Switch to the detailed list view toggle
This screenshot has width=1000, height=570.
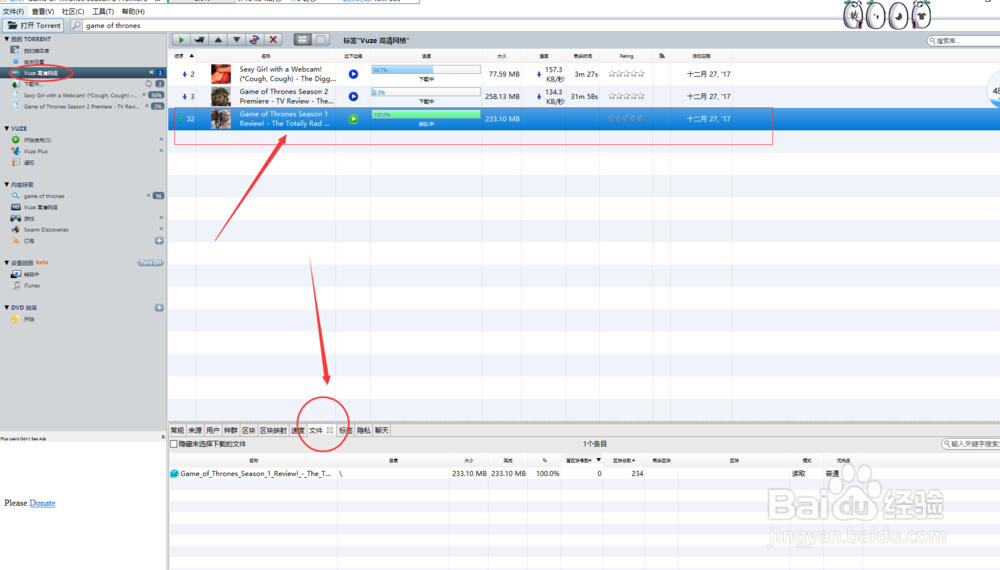click(302, 40)
